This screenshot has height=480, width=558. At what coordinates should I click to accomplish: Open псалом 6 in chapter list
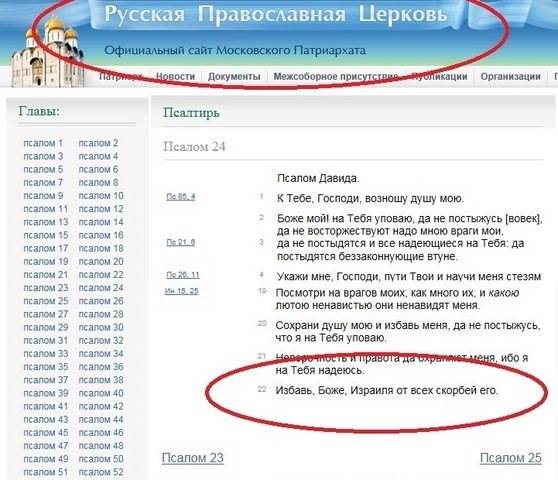98,169
